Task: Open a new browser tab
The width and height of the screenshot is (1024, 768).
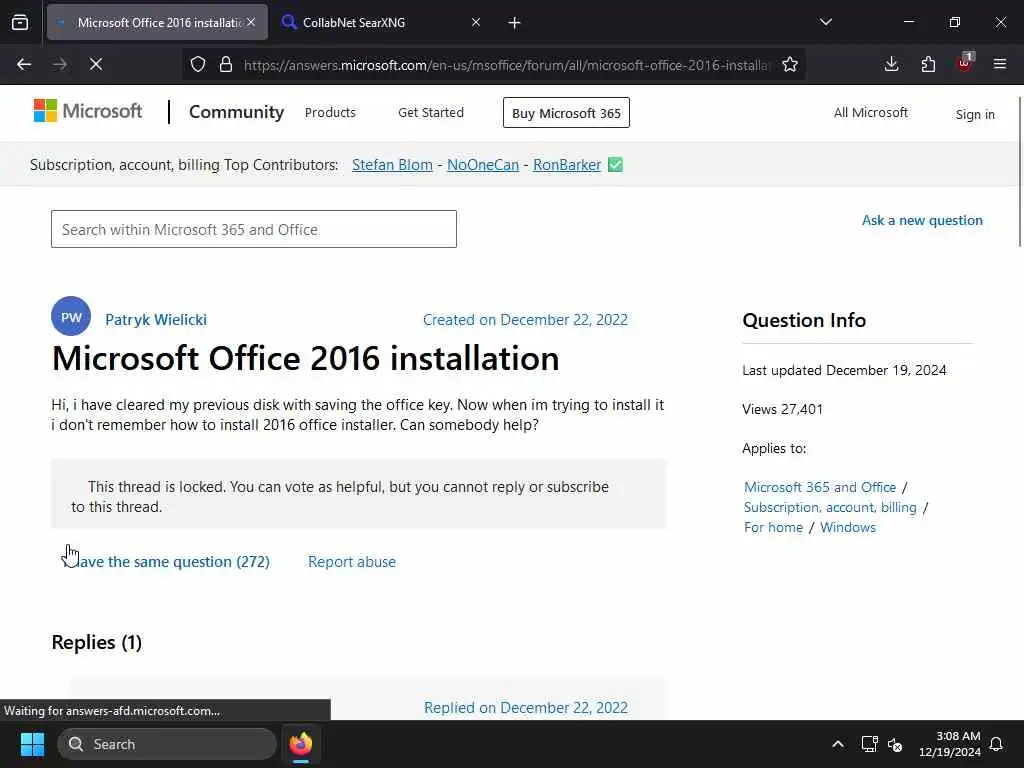Action: click(515, 23)
